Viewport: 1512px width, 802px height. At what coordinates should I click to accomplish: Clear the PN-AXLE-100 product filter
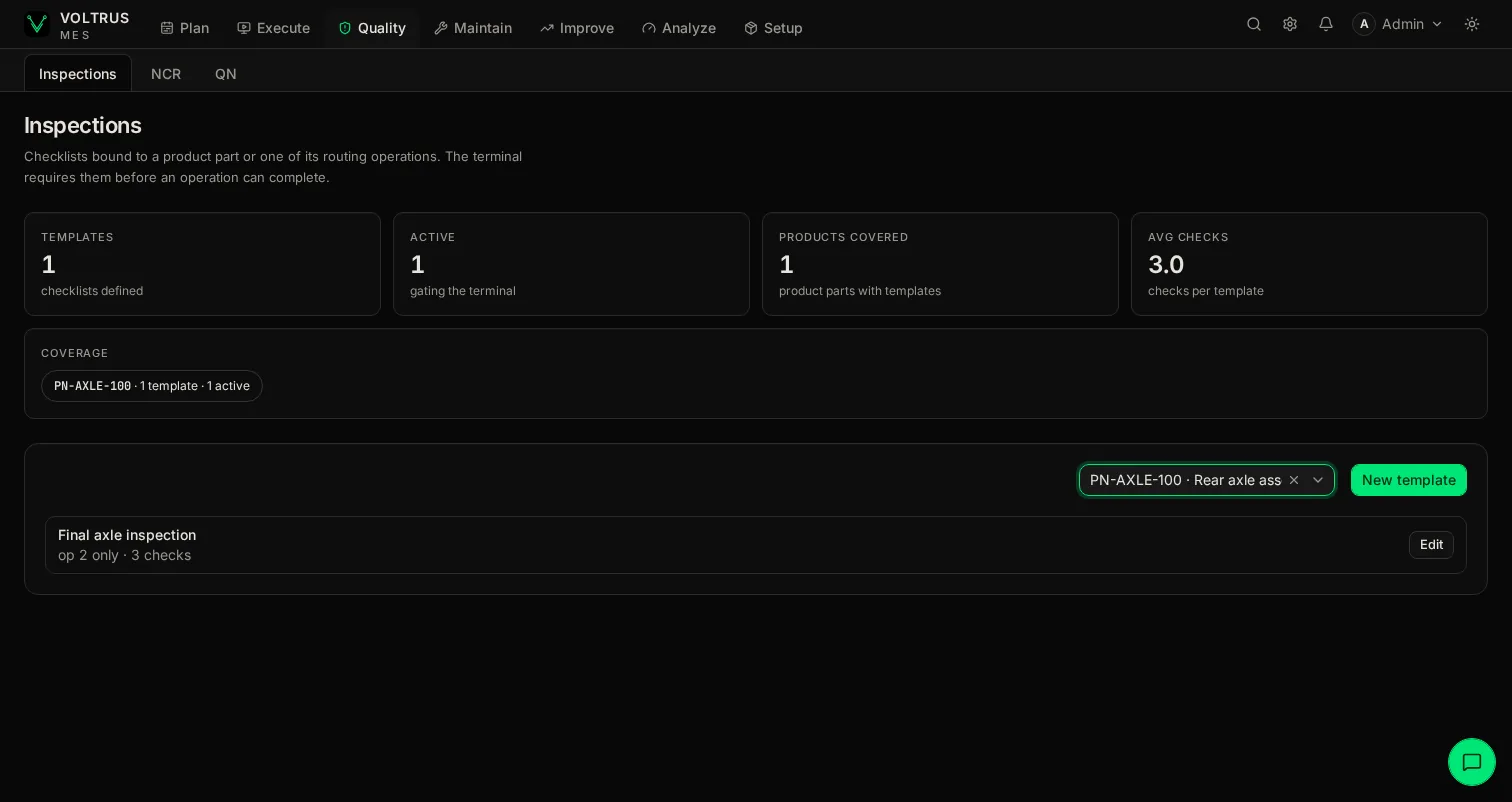click(1294, 480)
